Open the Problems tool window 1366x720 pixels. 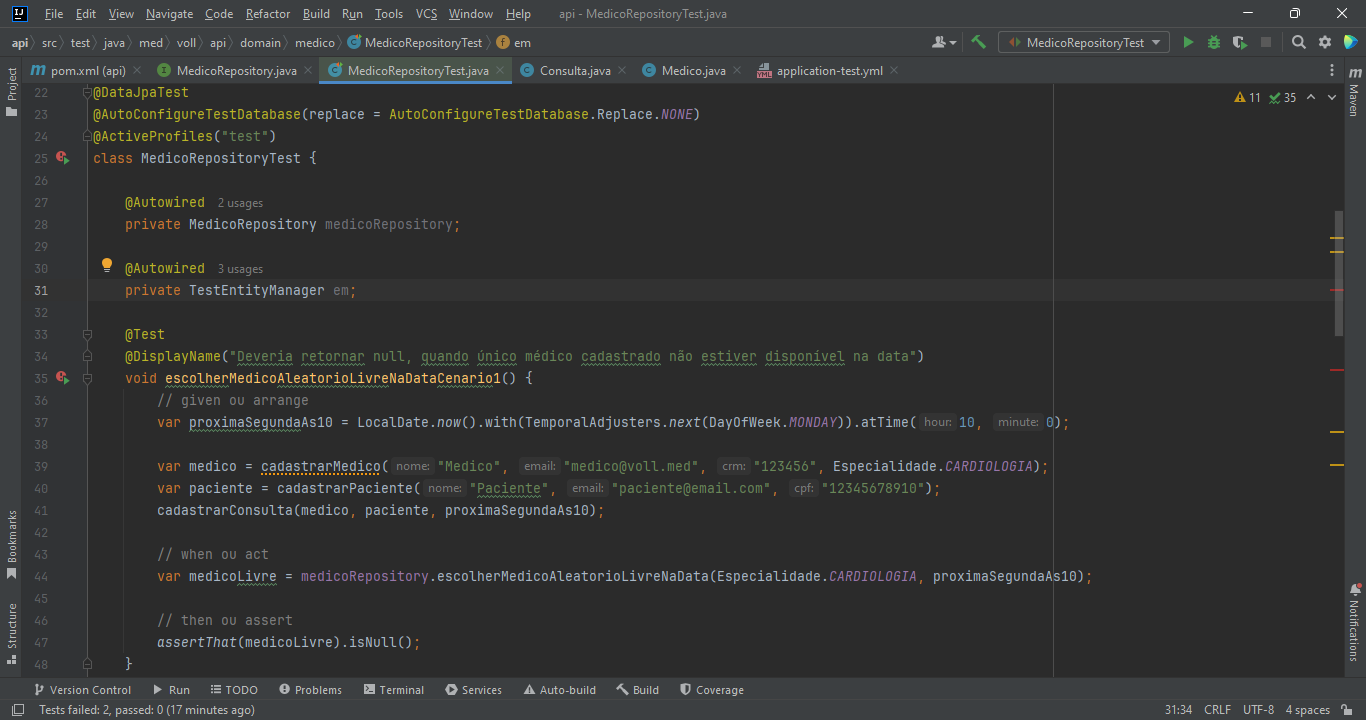click(x=310, y=690)
